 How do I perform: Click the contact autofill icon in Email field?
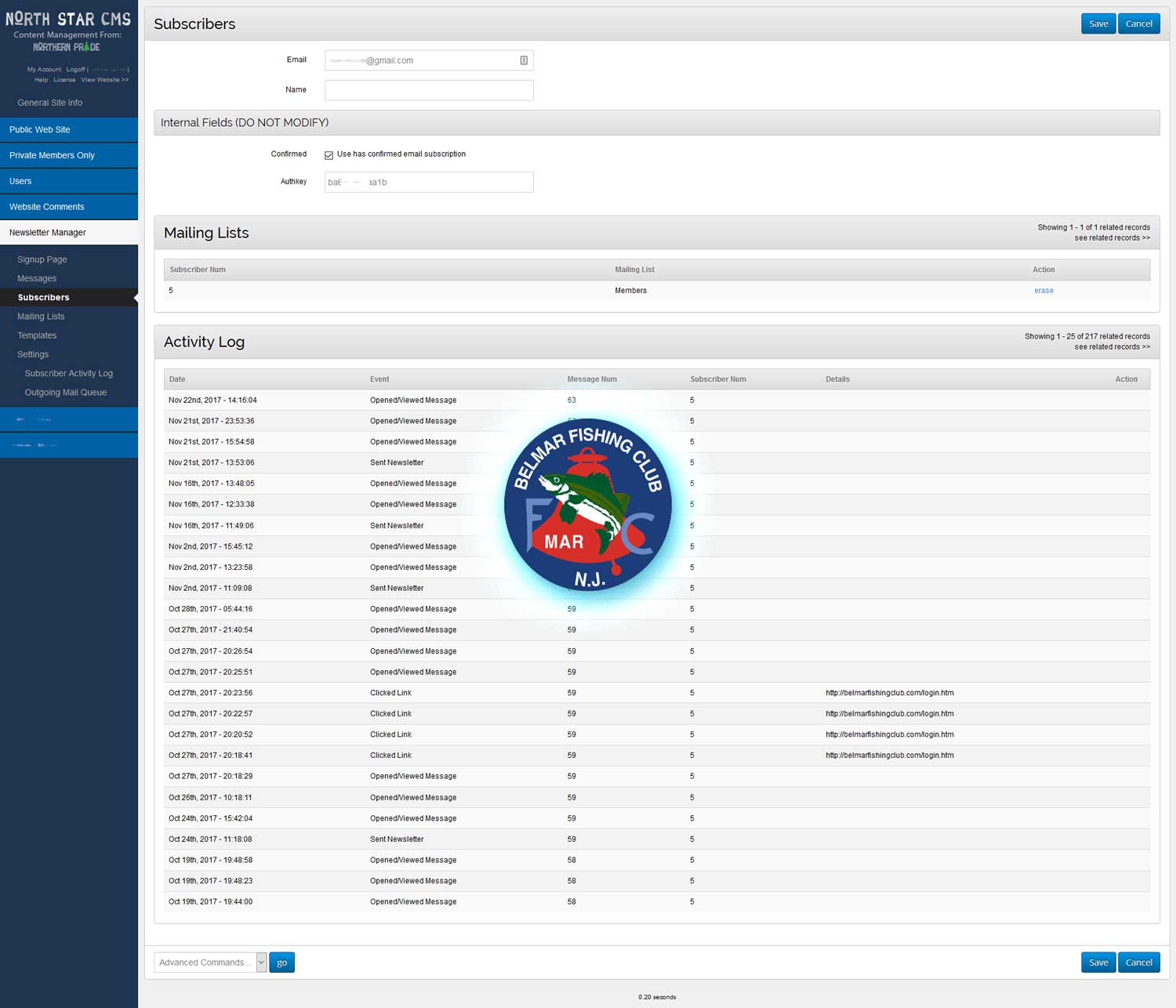tap(524, 60)
